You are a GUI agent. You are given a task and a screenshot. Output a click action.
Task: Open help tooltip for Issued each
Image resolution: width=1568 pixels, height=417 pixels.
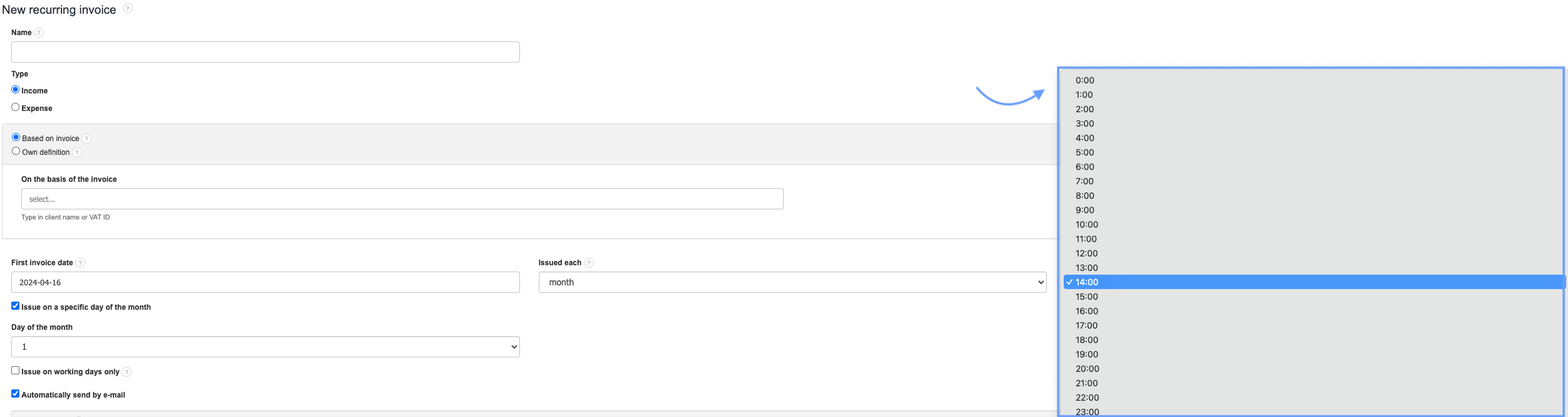pyautogui.click(x=589, y=263)
